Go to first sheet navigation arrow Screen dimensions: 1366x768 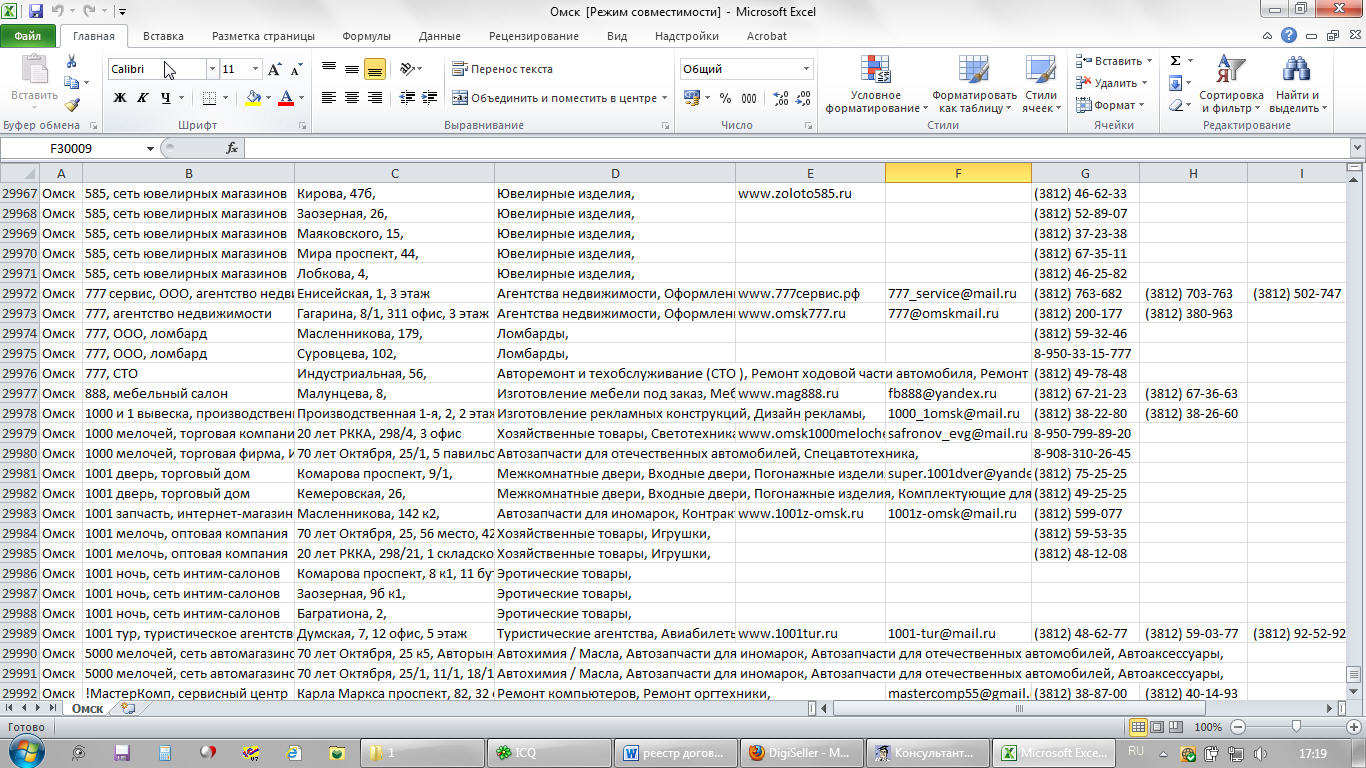[9, 708]
